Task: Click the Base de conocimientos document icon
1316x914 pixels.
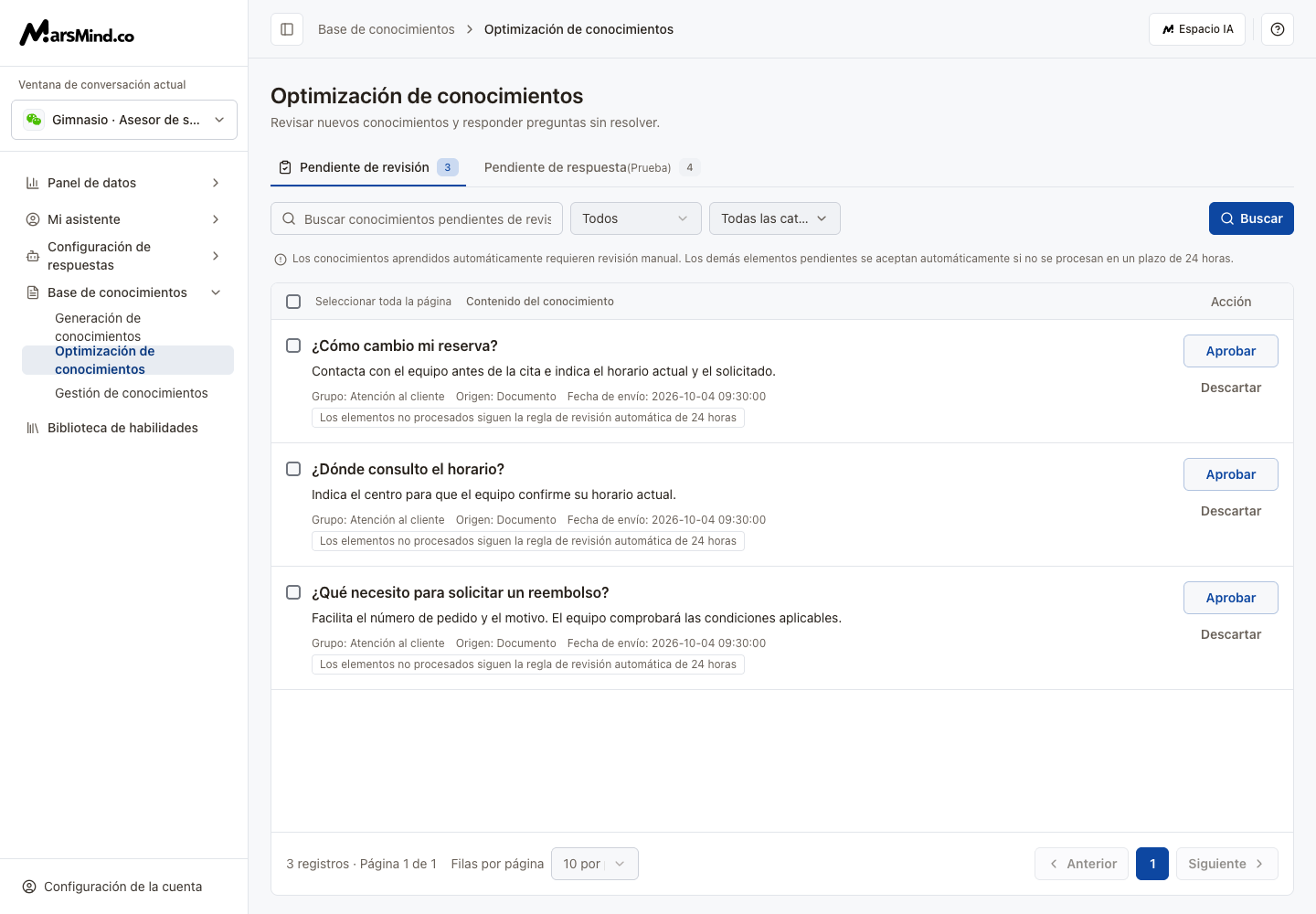Action: tap(33, 292)
